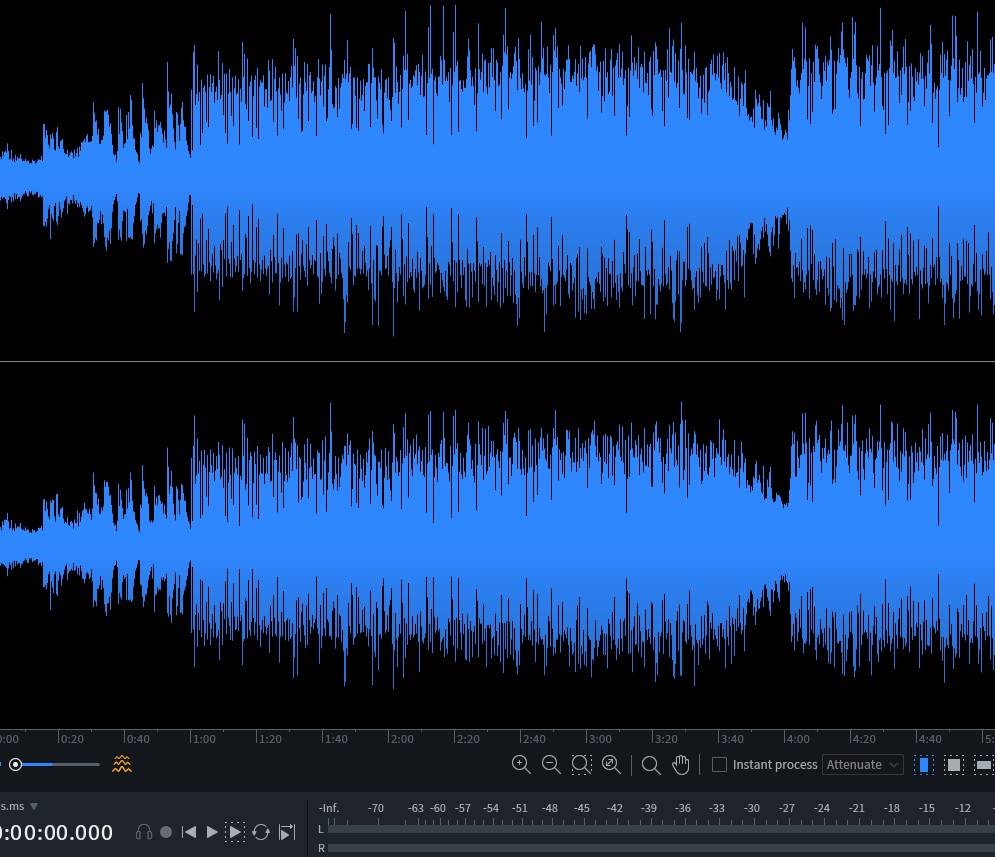Zoom to the current selection
The width and height of the screenshot is (995, 857).
coord(581,765)
